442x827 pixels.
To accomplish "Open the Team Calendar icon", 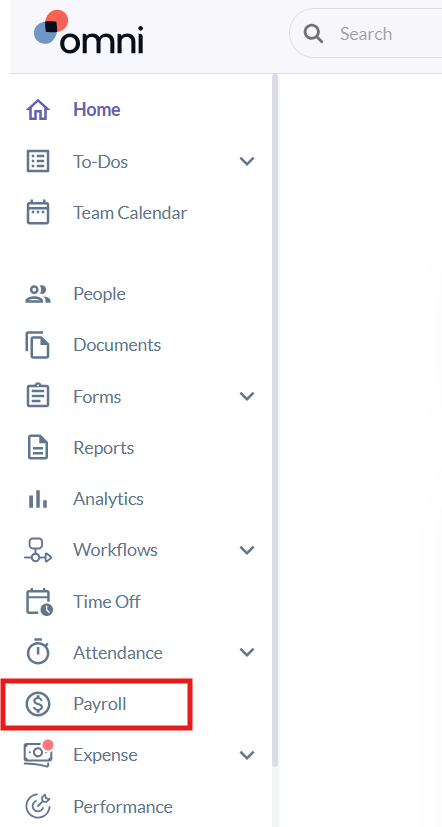I will pyautogui.click(x=38, y=213).
